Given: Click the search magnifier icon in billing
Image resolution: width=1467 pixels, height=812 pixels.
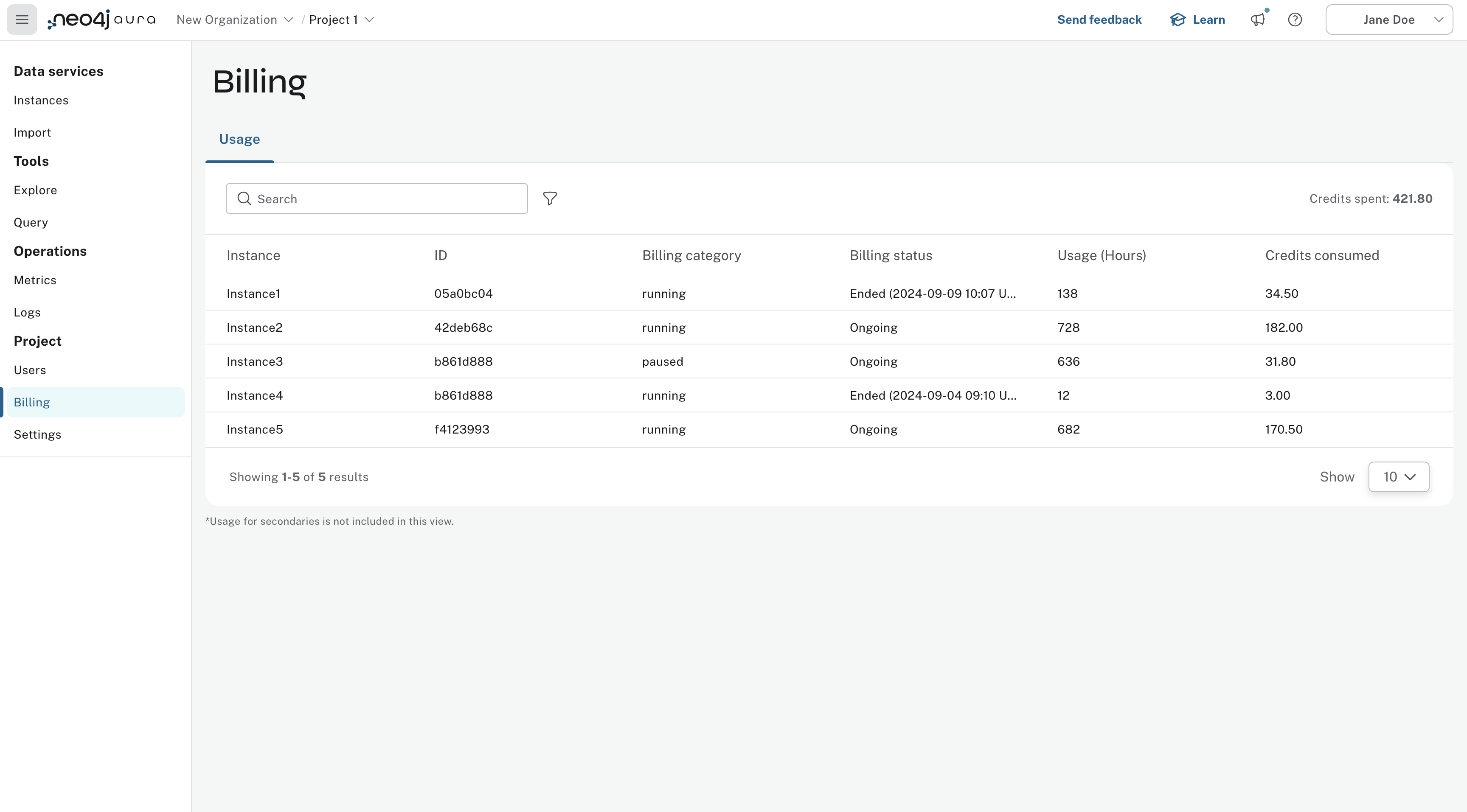Looking at the screenshot, I should click(x=244, y=198).
